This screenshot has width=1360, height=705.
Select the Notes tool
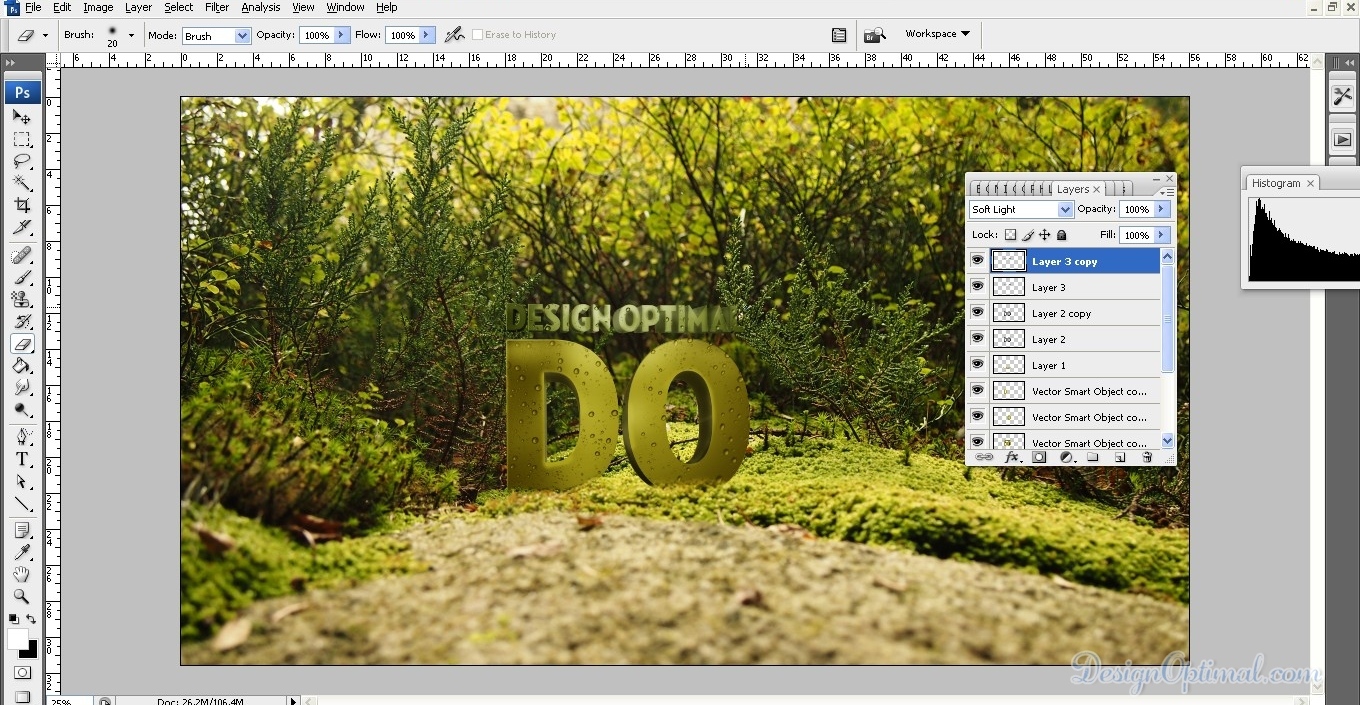[x=22, y=530]
